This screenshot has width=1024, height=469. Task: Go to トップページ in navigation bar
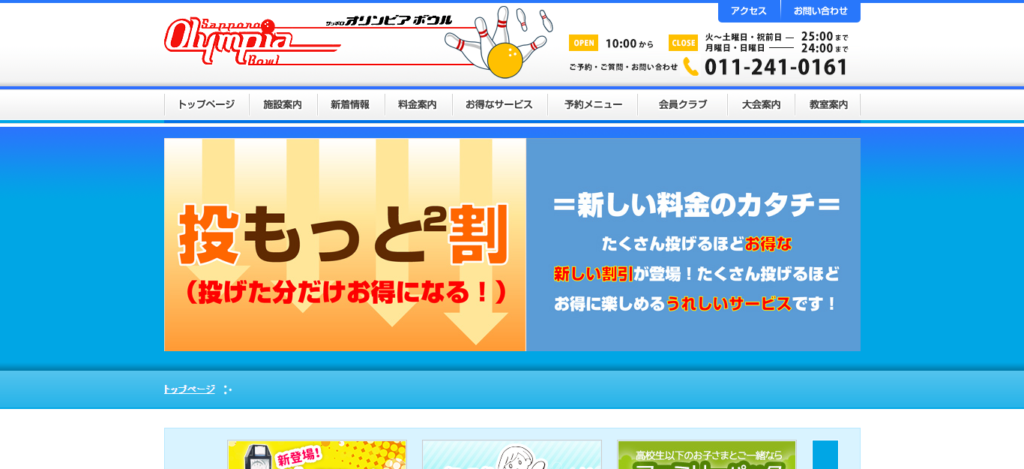(x=206, y=104)
